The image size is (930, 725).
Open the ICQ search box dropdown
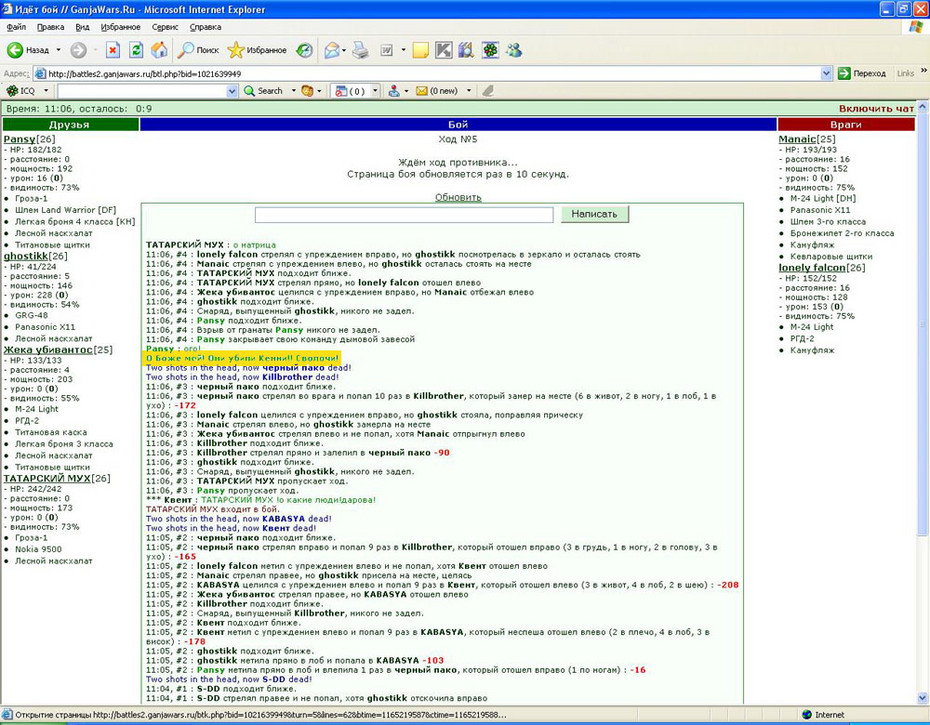click(x=232, y=91)
